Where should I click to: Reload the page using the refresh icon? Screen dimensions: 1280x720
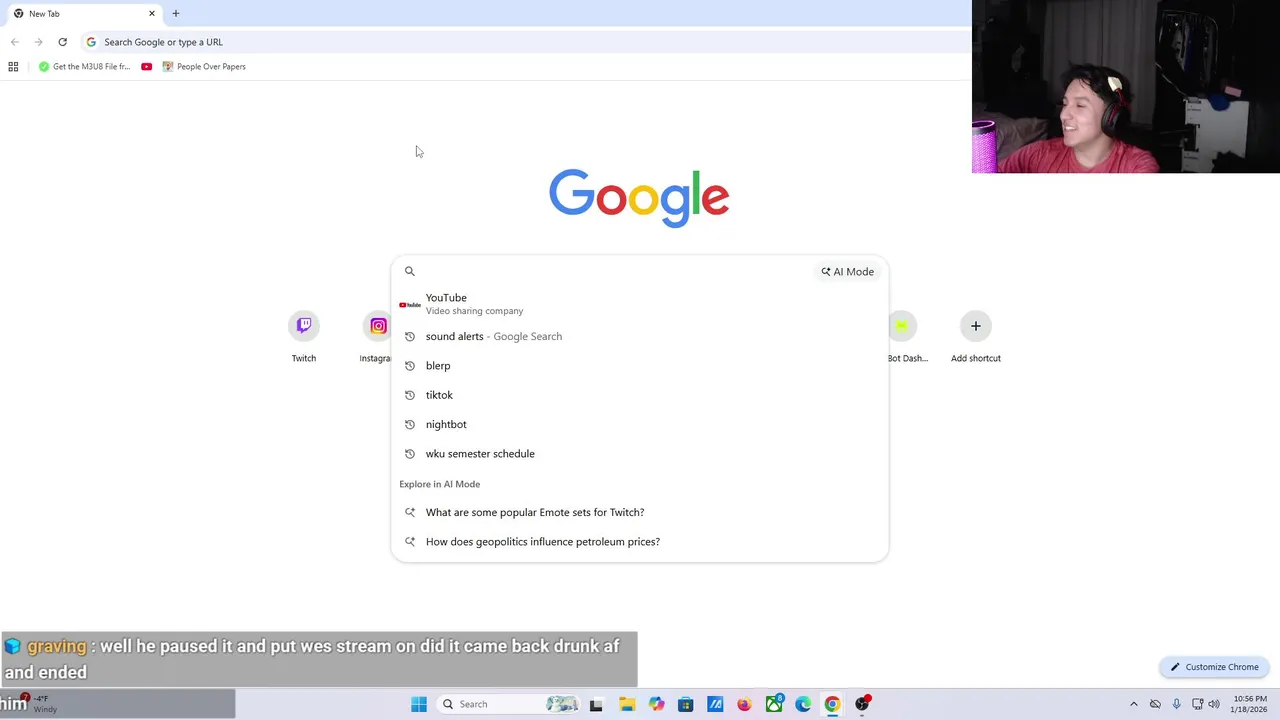62,42
